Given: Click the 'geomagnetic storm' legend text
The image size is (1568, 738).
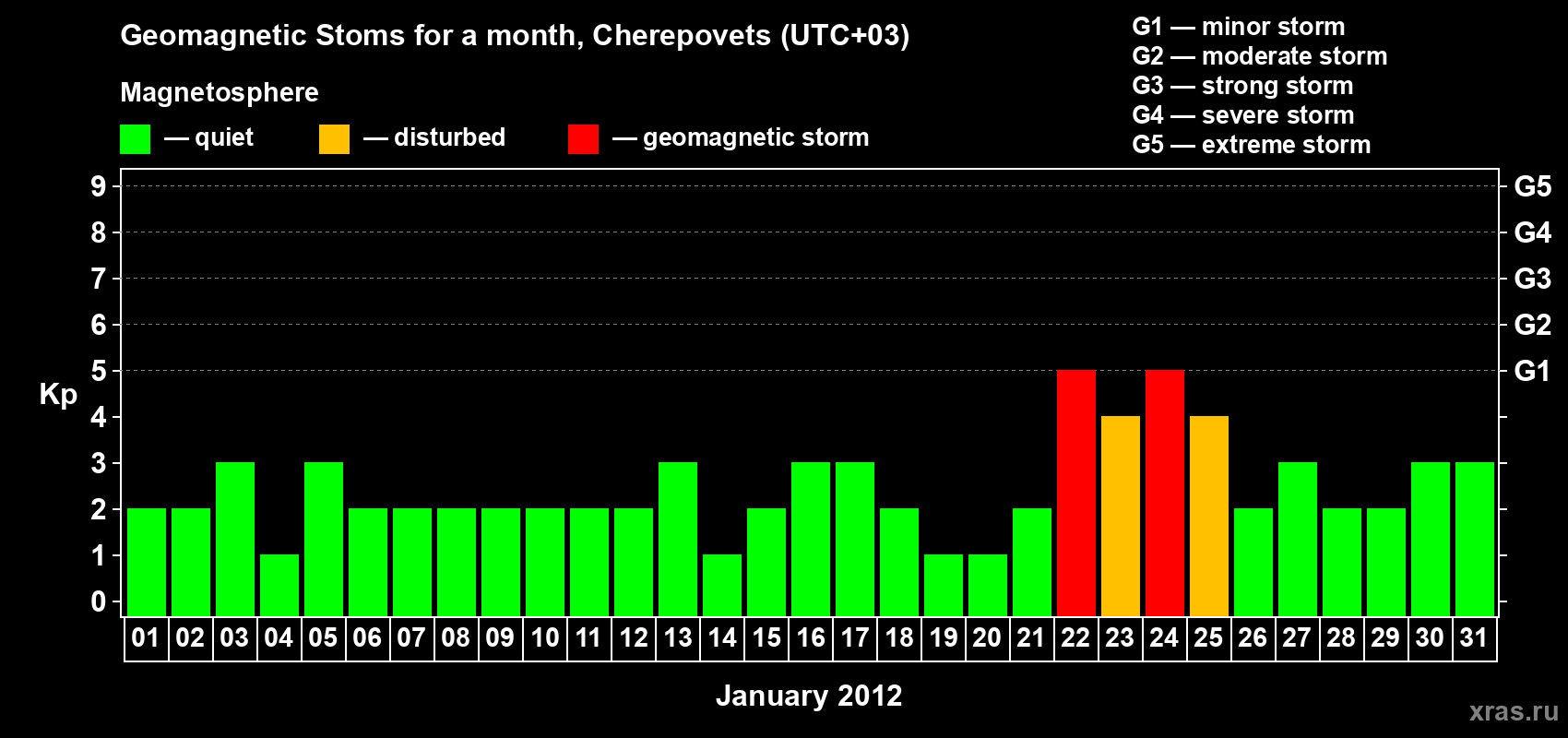Looking at the screenshot, I should tap(756, 137).
